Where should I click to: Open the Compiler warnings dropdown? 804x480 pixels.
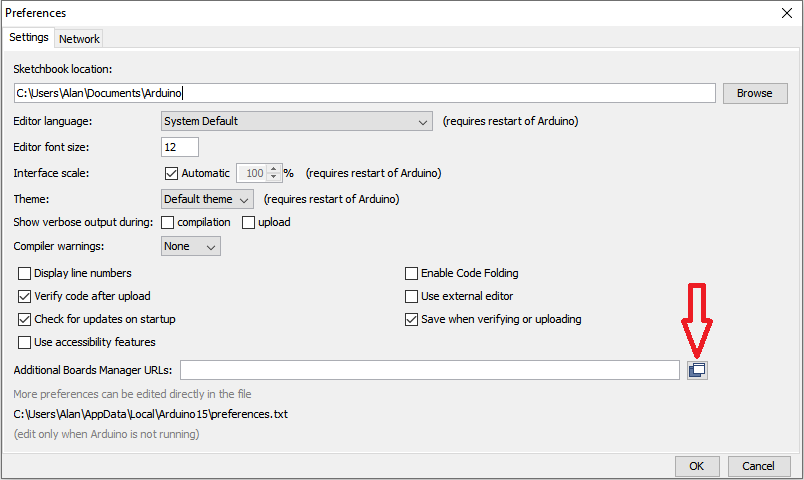tap(190, 246)
